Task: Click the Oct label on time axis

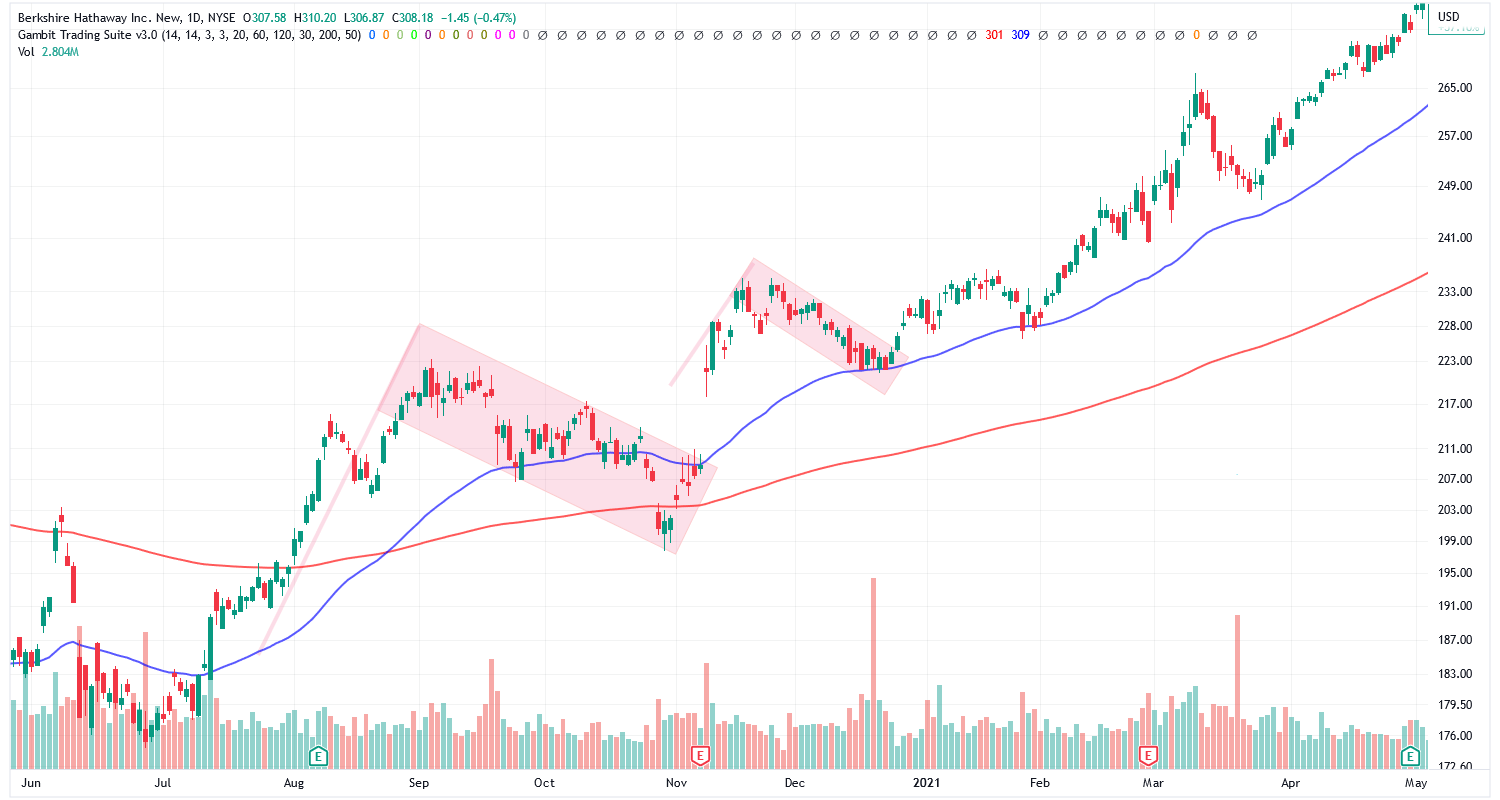Action: point(544,785)
